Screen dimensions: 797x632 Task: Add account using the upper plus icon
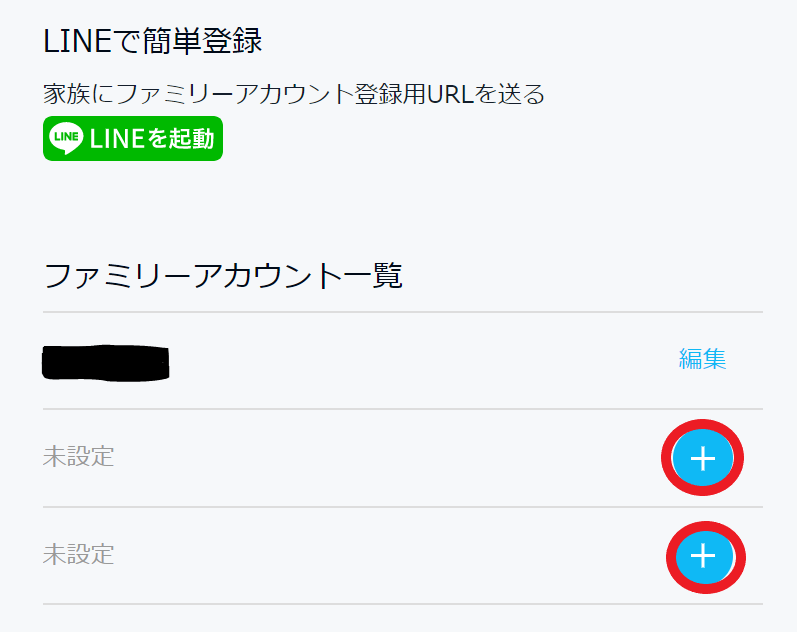point(702,458)
